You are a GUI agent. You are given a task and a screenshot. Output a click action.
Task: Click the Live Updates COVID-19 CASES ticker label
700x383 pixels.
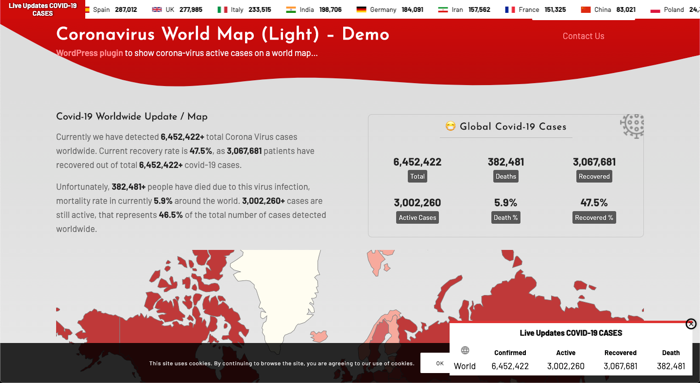[x=42, y=9]
